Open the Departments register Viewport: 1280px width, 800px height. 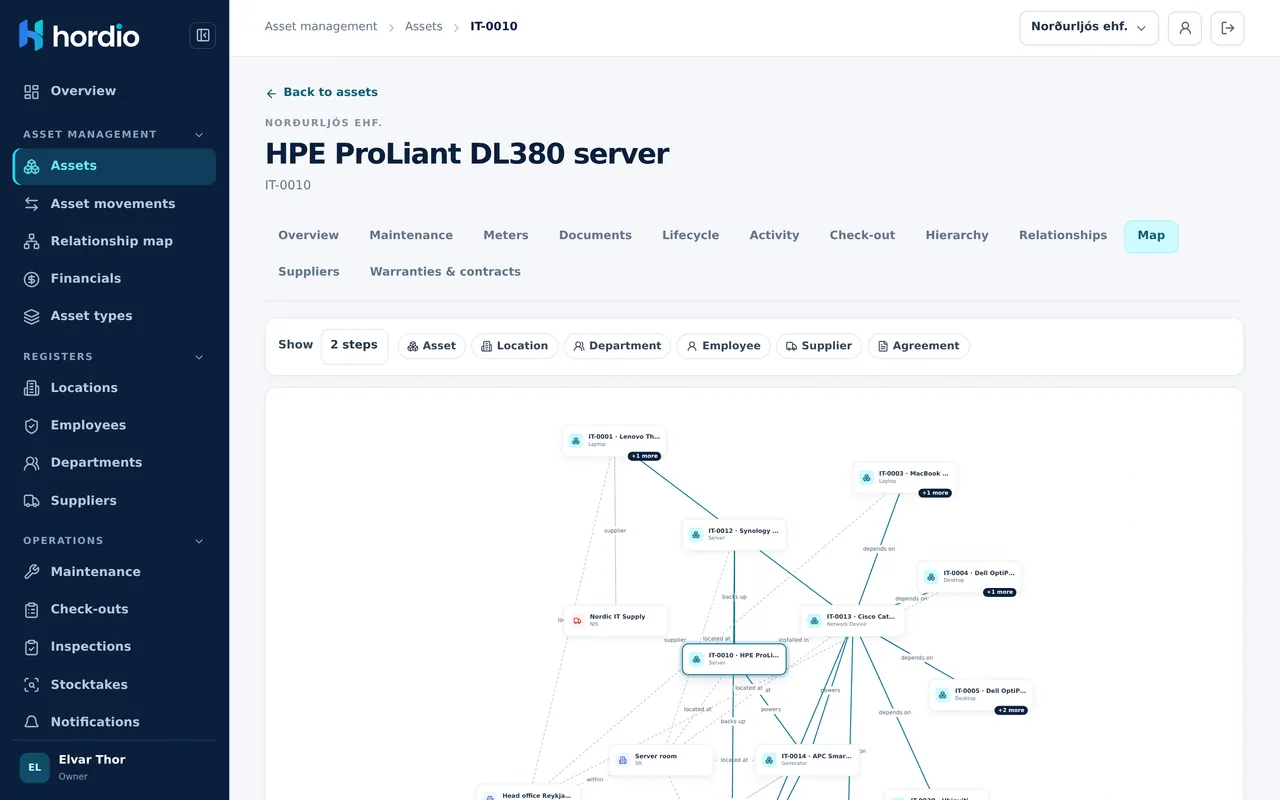tap(114, 463)
